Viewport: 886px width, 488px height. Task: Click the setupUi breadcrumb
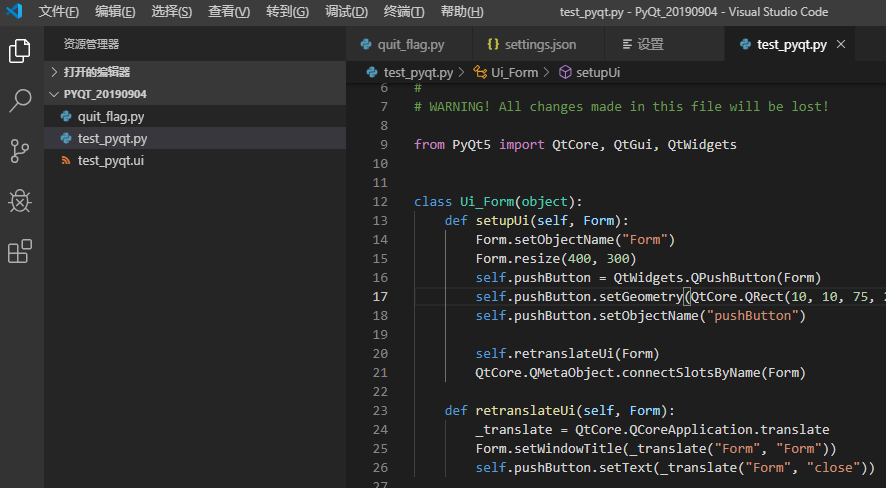[x=598, y=72]
